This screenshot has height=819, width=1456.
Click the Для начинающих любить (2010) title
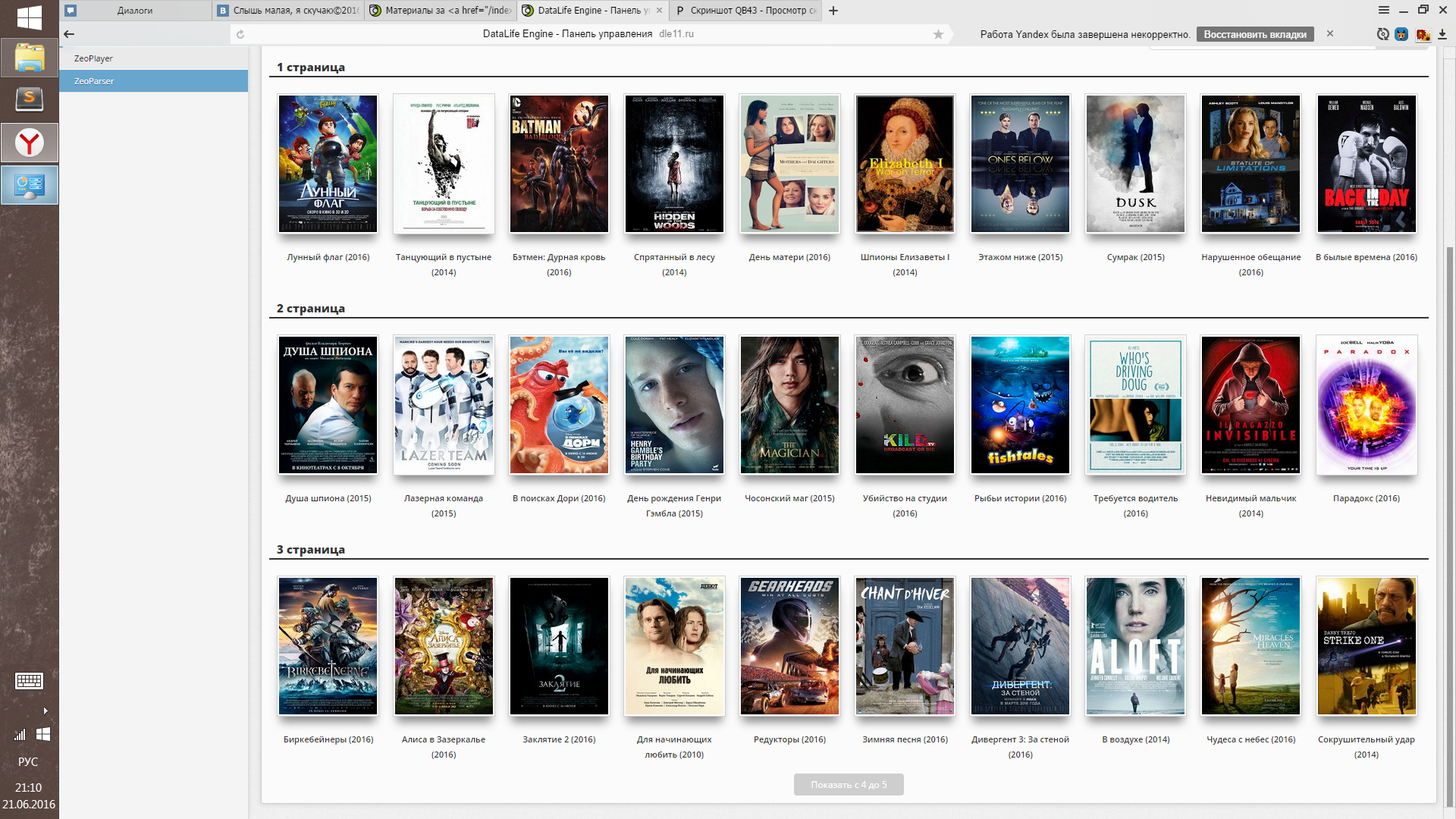(x=674, y=747)
